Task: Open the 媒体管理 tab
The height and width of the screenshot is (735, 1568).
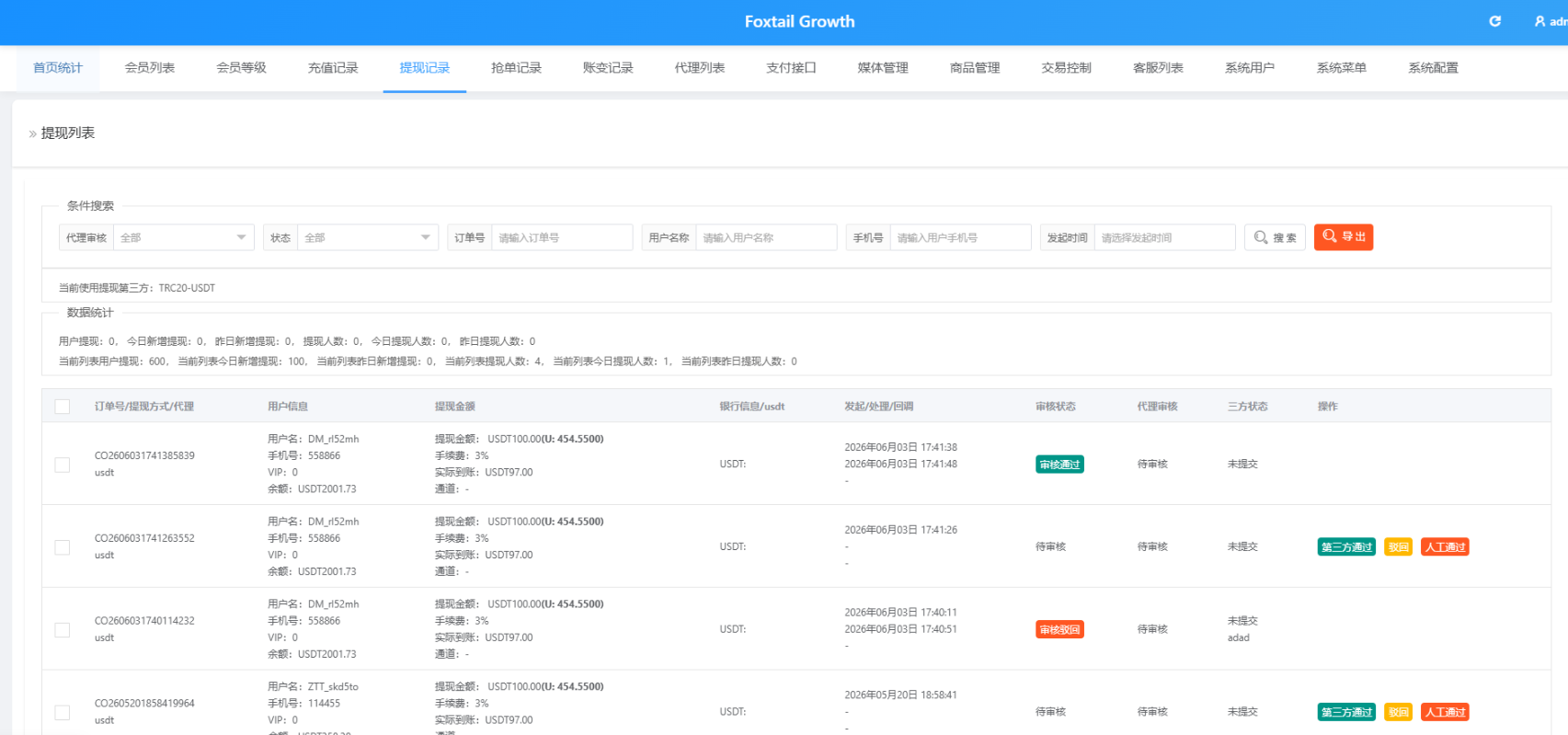Action: 883,68
